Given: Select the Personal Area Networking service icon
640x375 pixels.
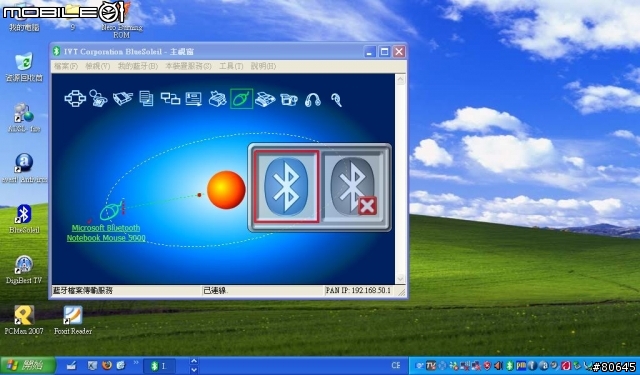Looking at the screenshot, I should pyautogui.click(x=75, y=99).
